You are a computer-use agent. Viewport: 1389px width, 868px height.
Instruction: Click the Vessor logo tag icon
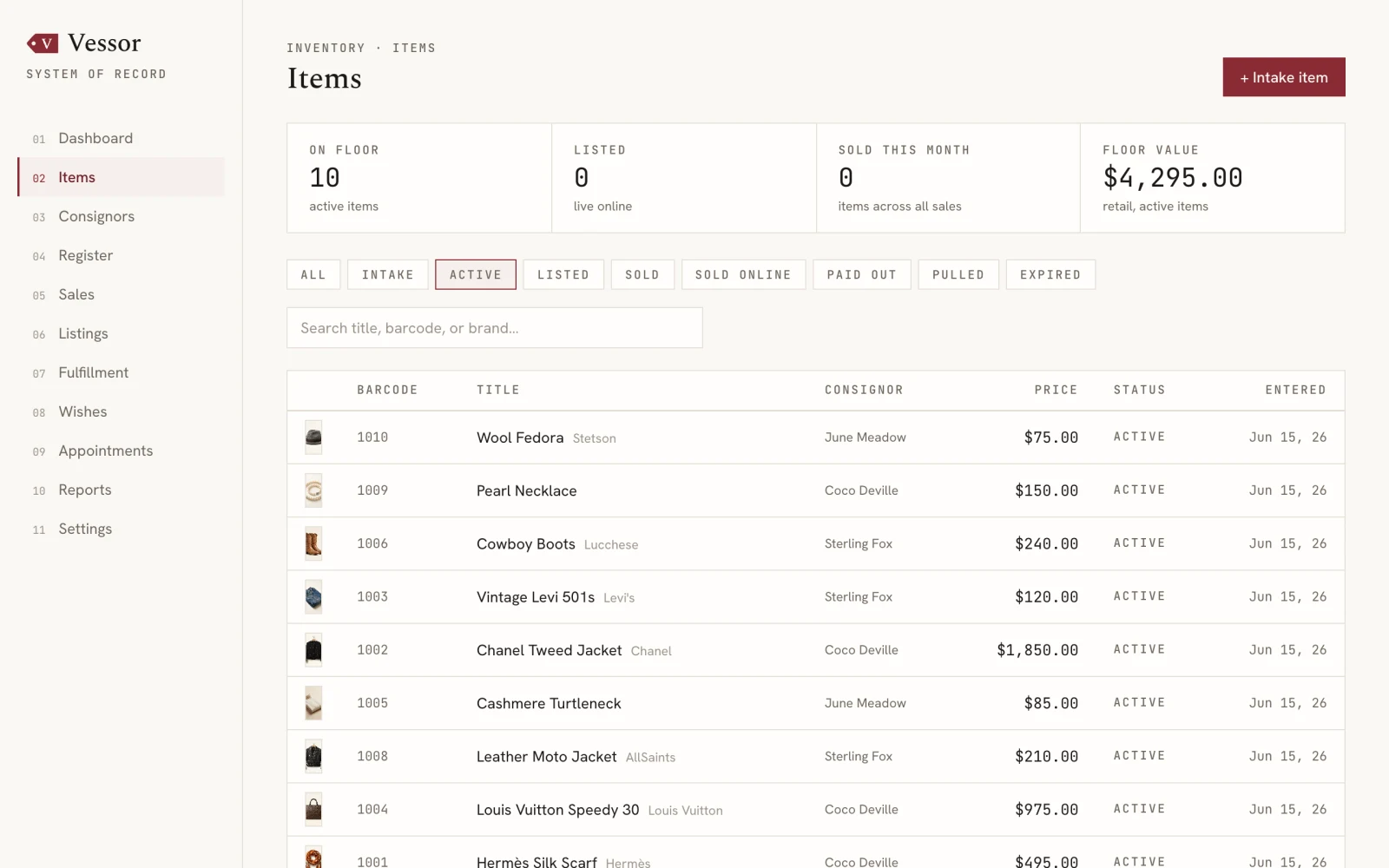tap(43, 43)
